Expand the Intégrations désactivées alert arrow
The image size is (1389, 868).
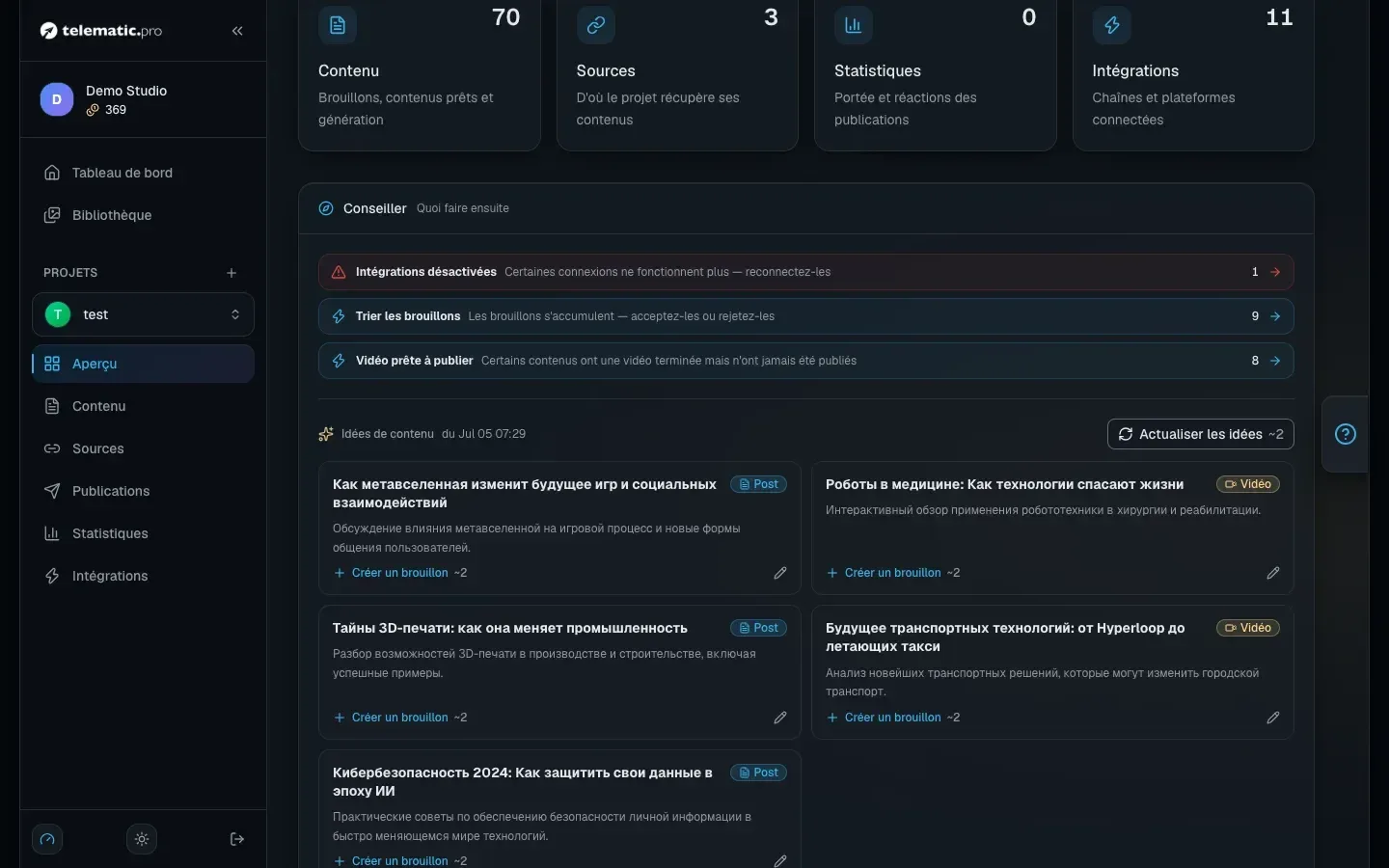click(x=1275, y=272)
